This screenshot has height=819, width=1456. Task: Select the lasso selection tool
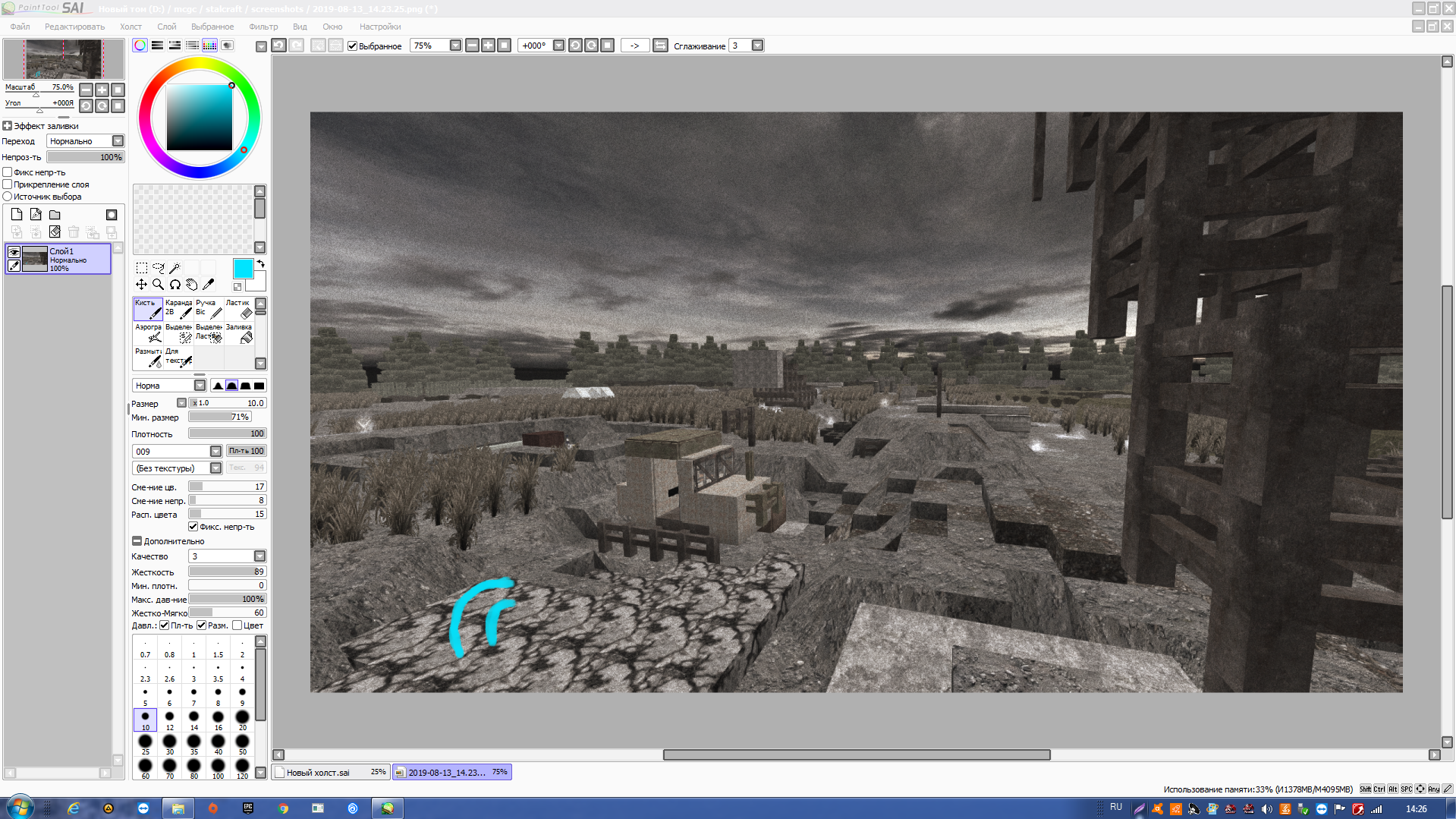tap(159, 268)
